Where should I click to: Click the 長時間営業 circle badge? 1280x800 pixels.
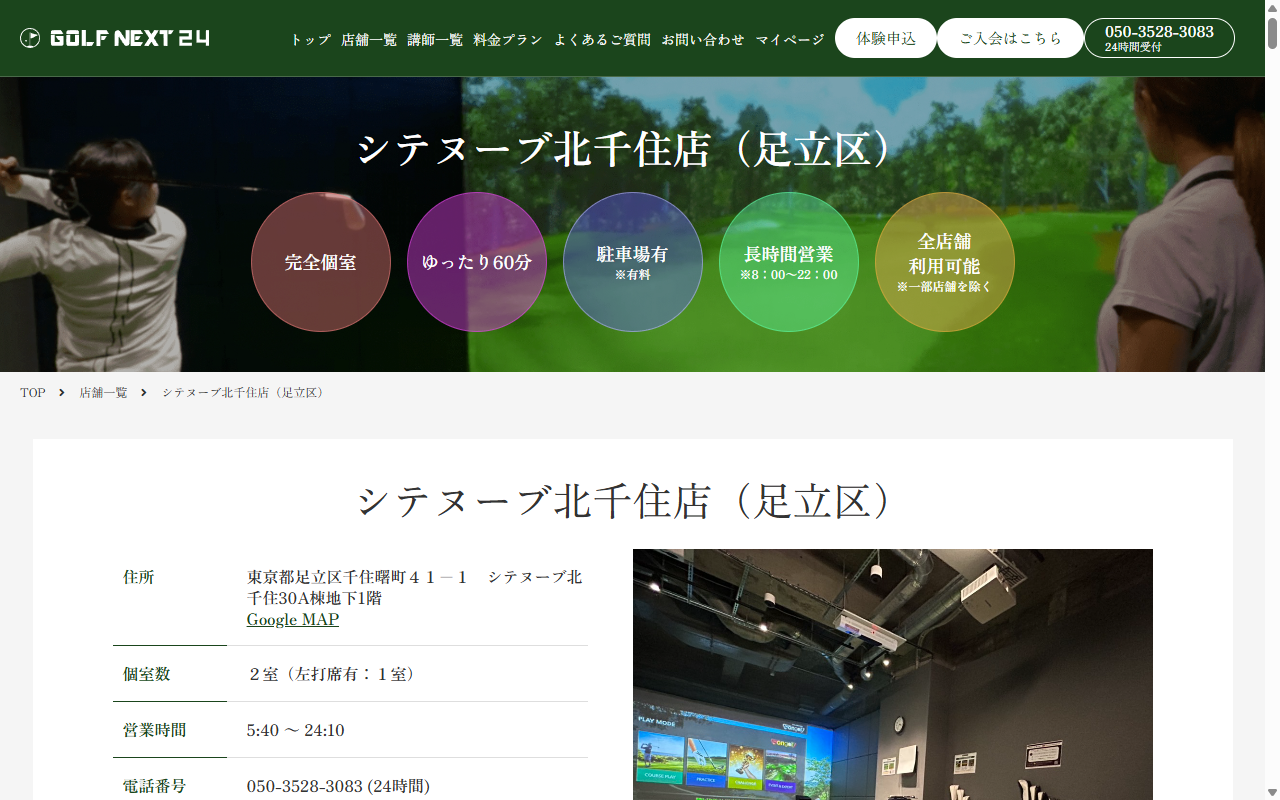click(x=789, y=262)
